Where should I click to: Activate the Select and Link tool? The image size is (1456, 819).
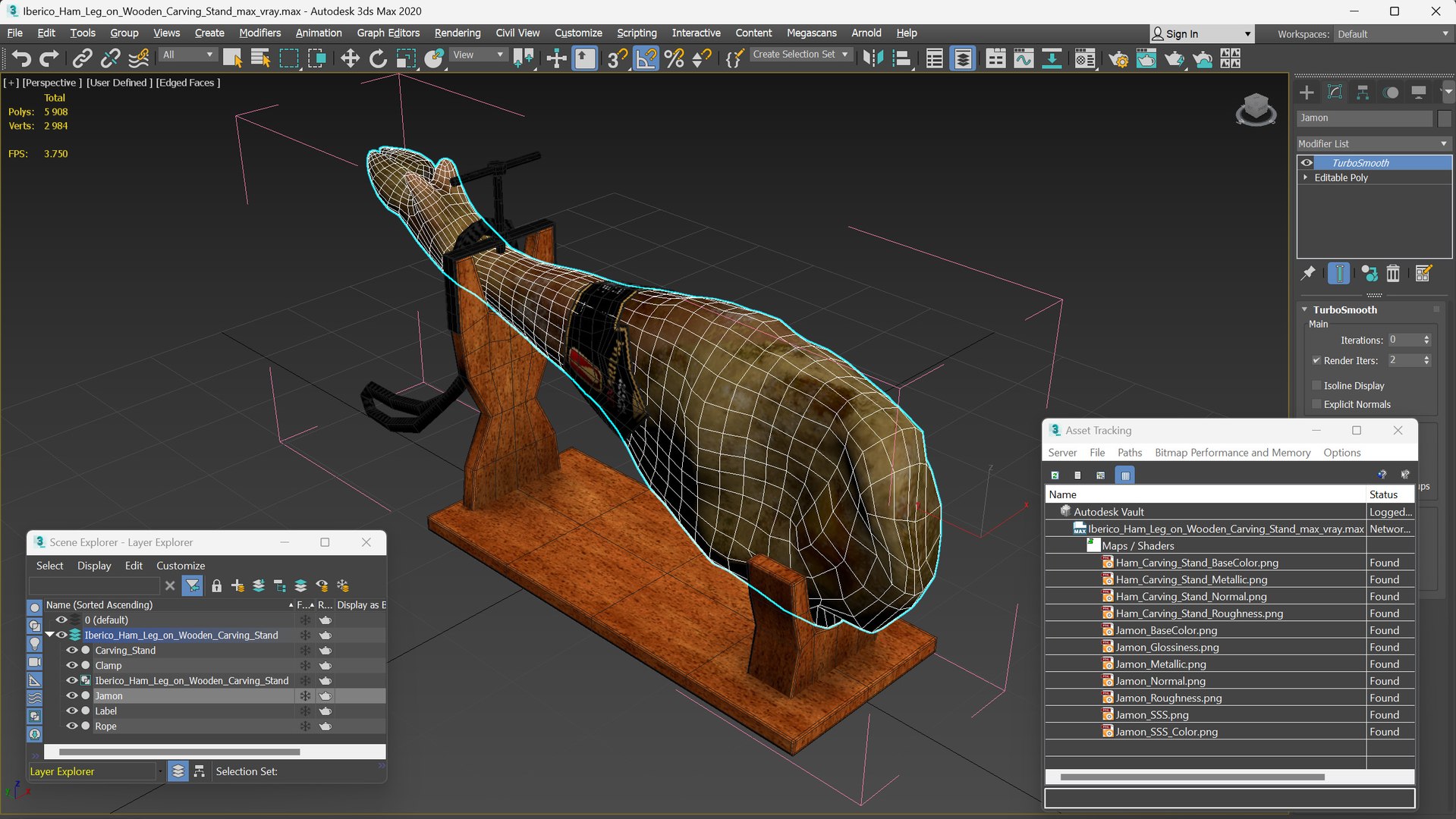coord(82,58)
